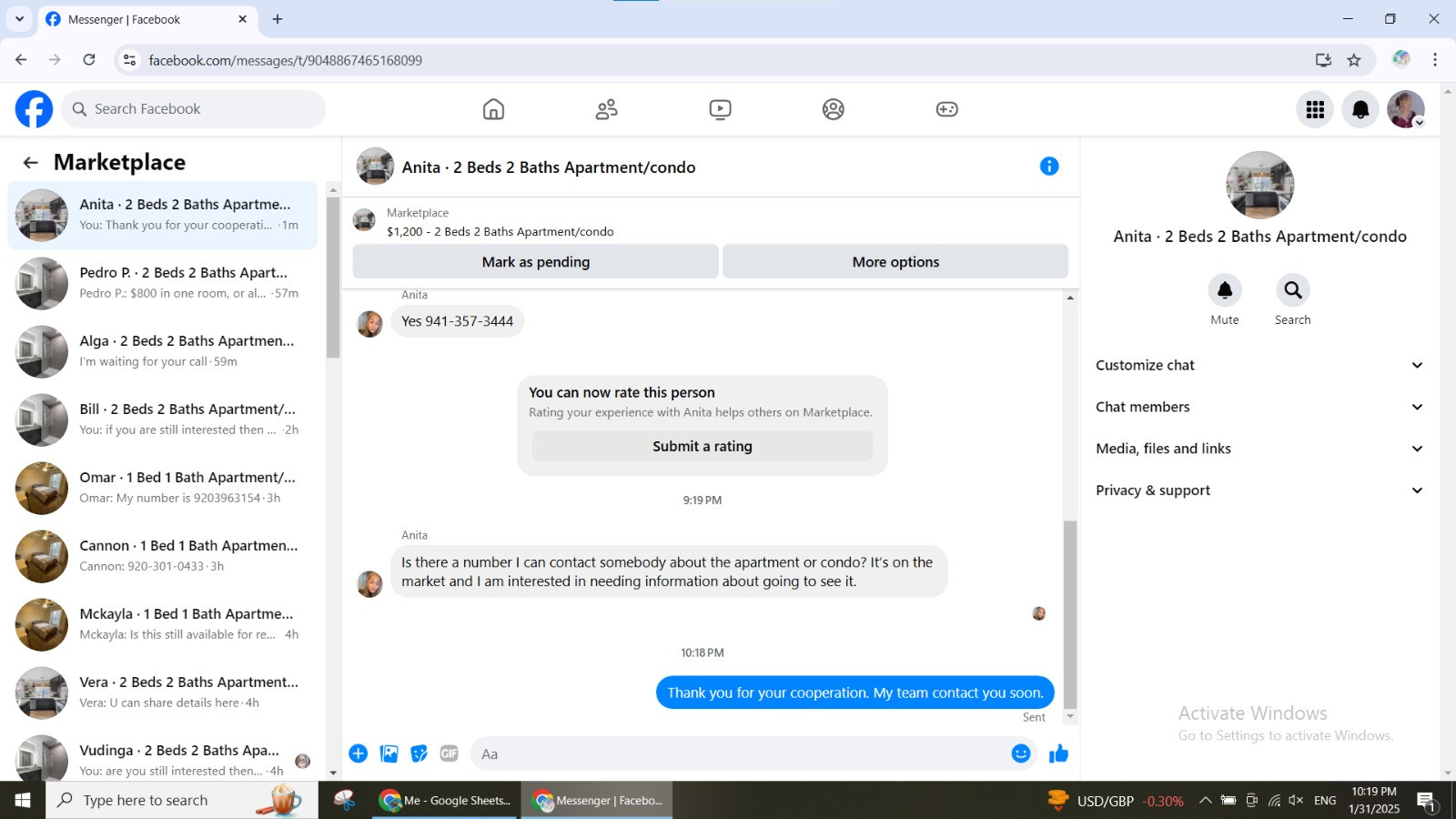
Task: Choose a sticker icon in composer
Action: 419,753
